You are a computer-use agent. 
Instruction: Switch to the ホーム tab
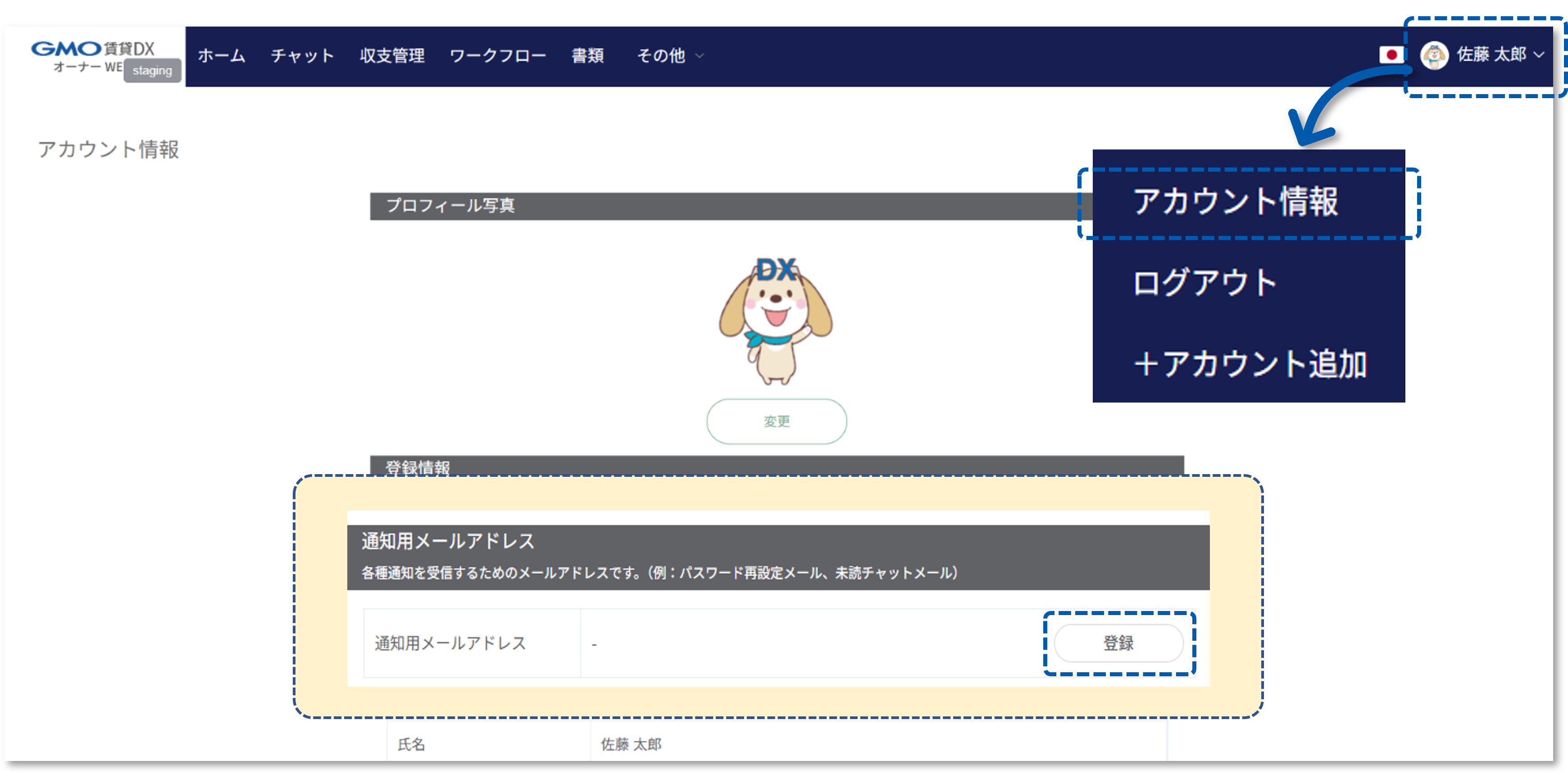click(221, 56)
